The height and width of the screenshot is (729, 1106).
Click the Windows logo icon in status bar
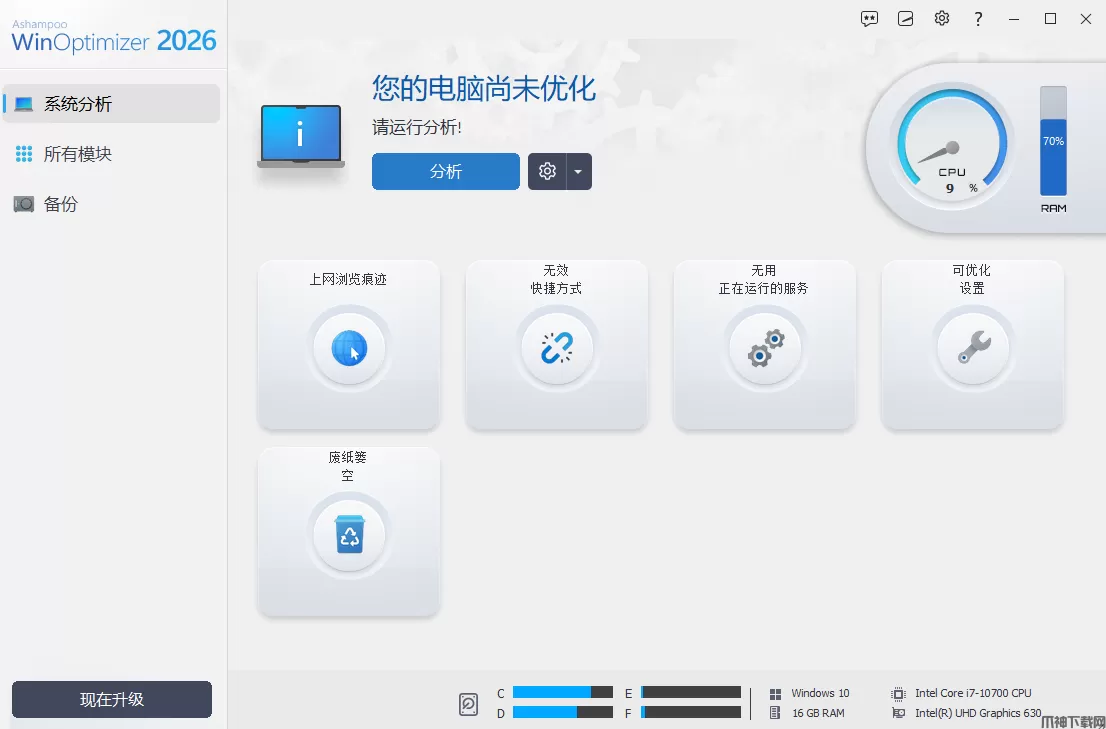pos(775,694)
